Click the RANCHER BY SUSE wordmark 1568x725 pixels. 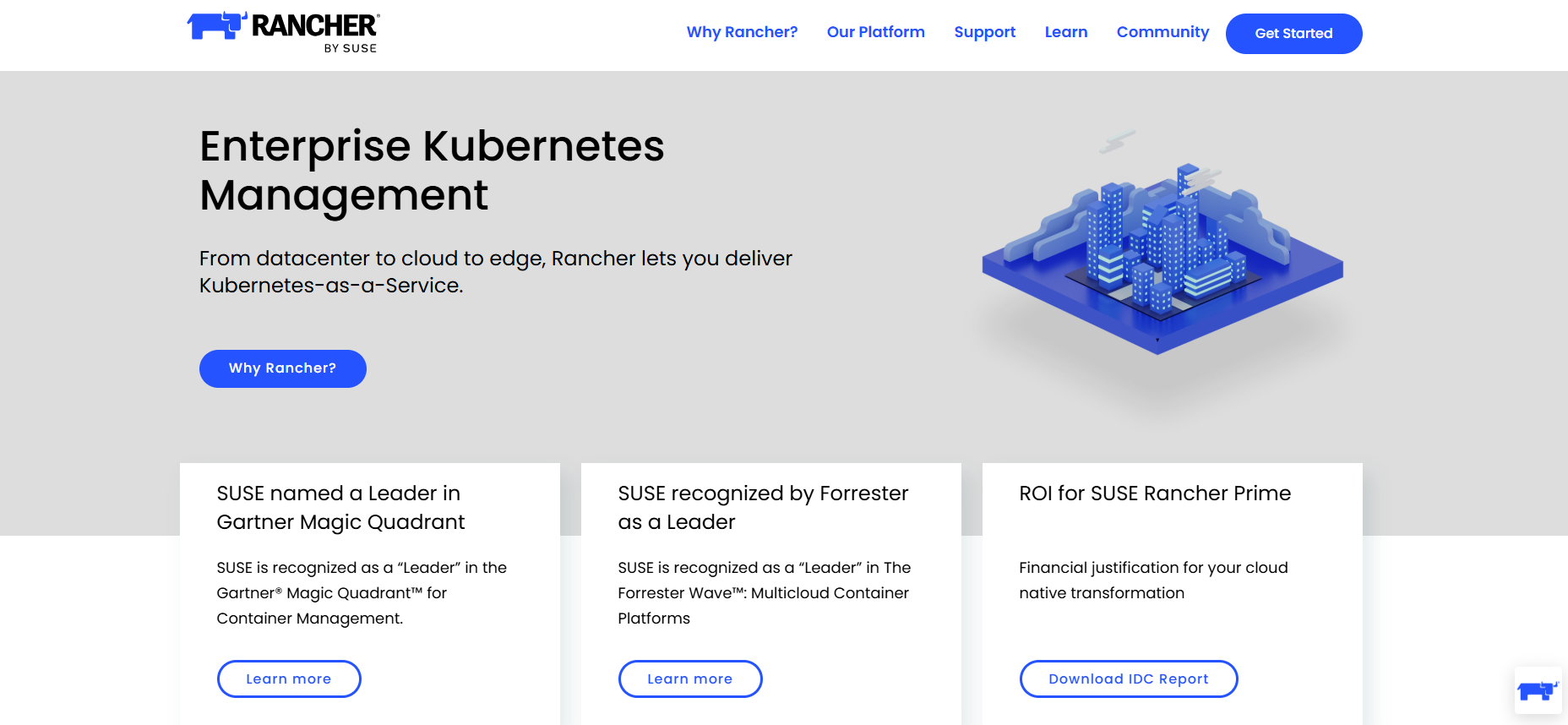pyautogui.click(x=315, y=30)
